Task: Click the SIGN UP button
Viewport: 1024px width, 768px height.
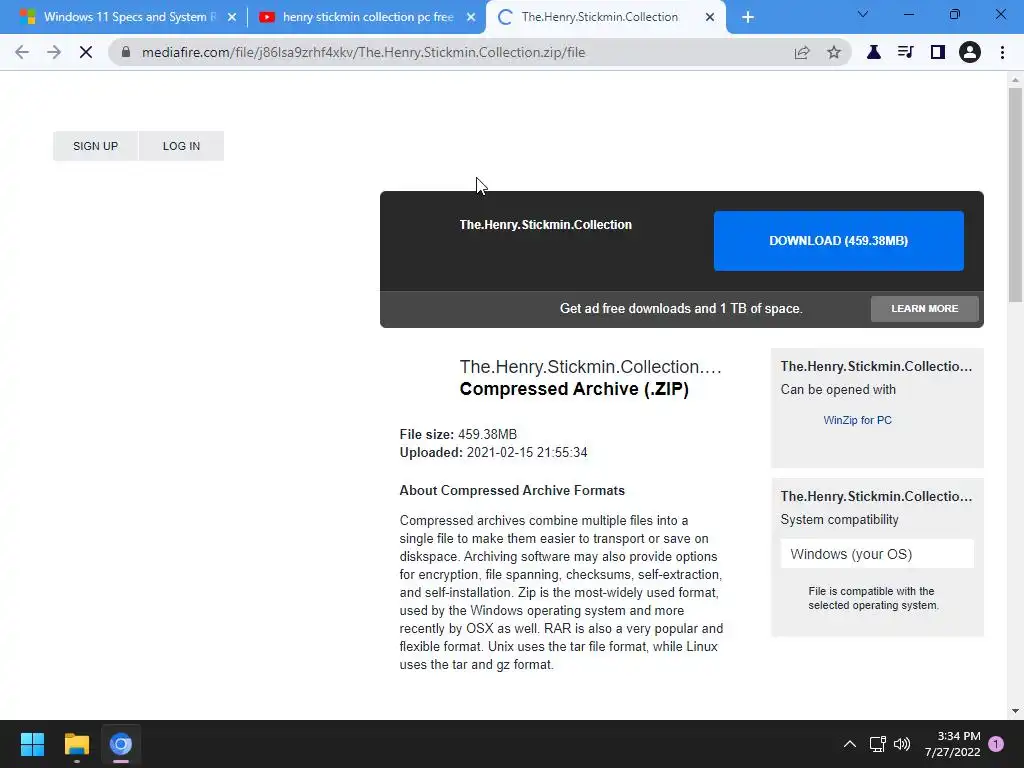Action: tap(95, 146)
